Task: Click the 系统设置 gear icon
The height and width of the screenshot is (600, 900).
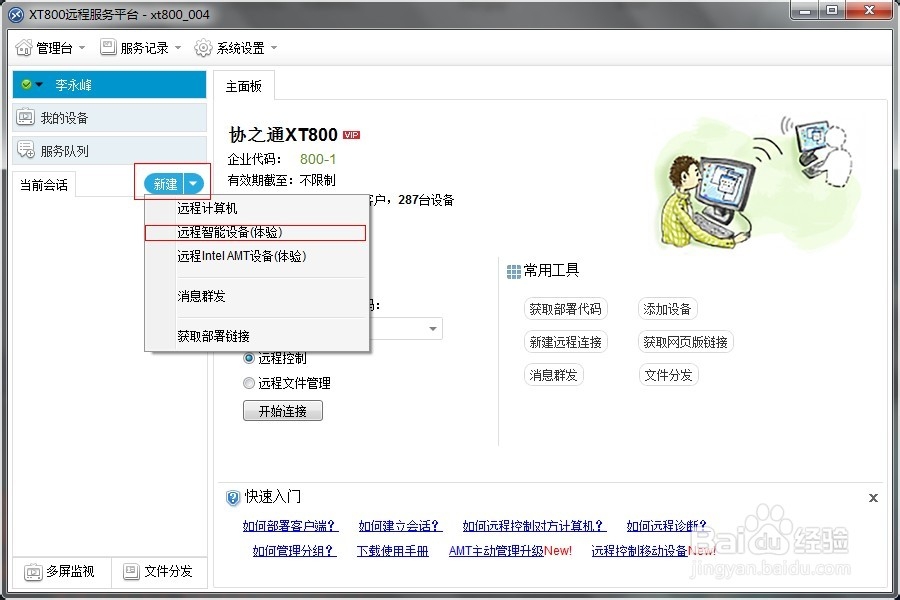Action: tap(203, 48)
